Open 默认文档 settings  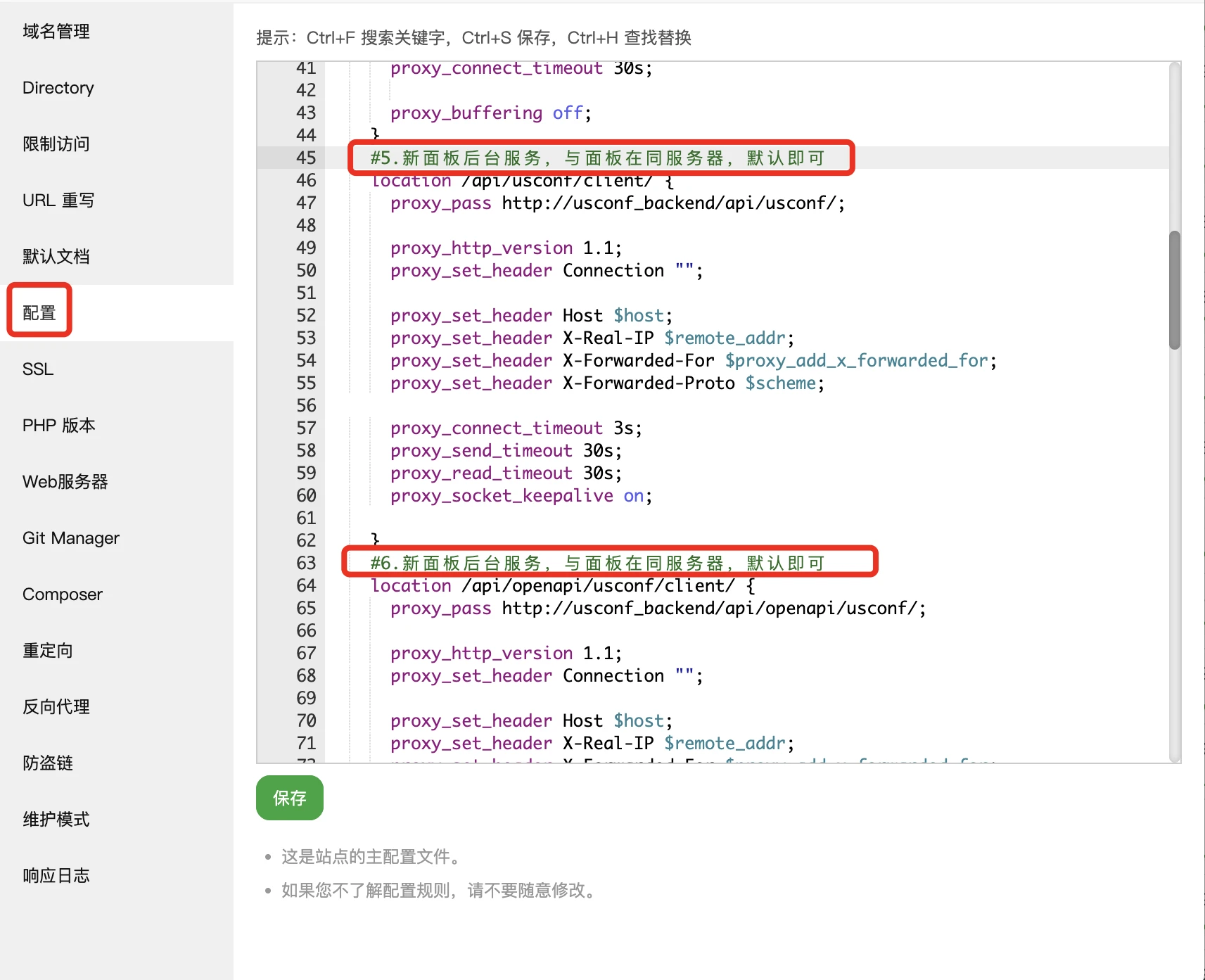(56, 257)
